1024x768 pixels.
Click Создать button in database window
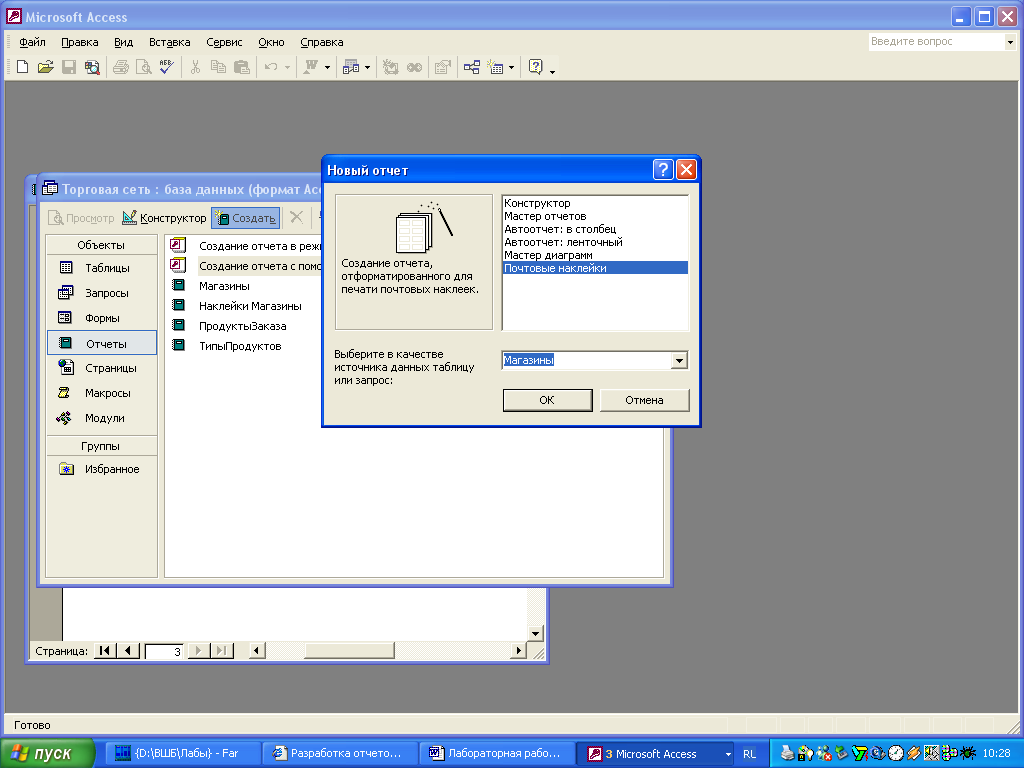pyautogui.click(x=246, y=218)
